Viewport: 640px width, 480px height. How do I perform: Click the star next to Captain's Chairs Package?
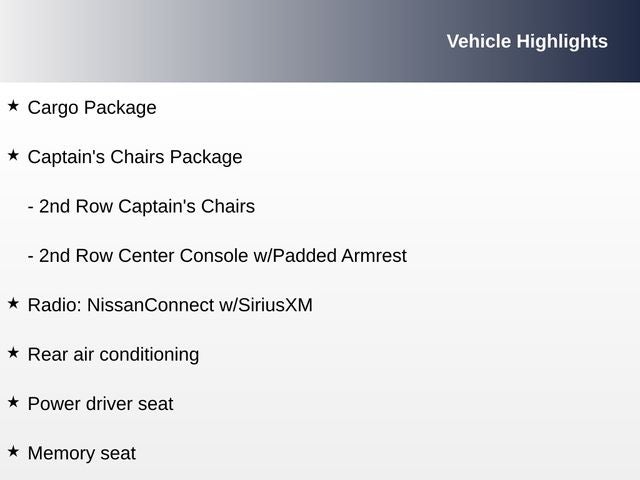(x=13, y=155)
